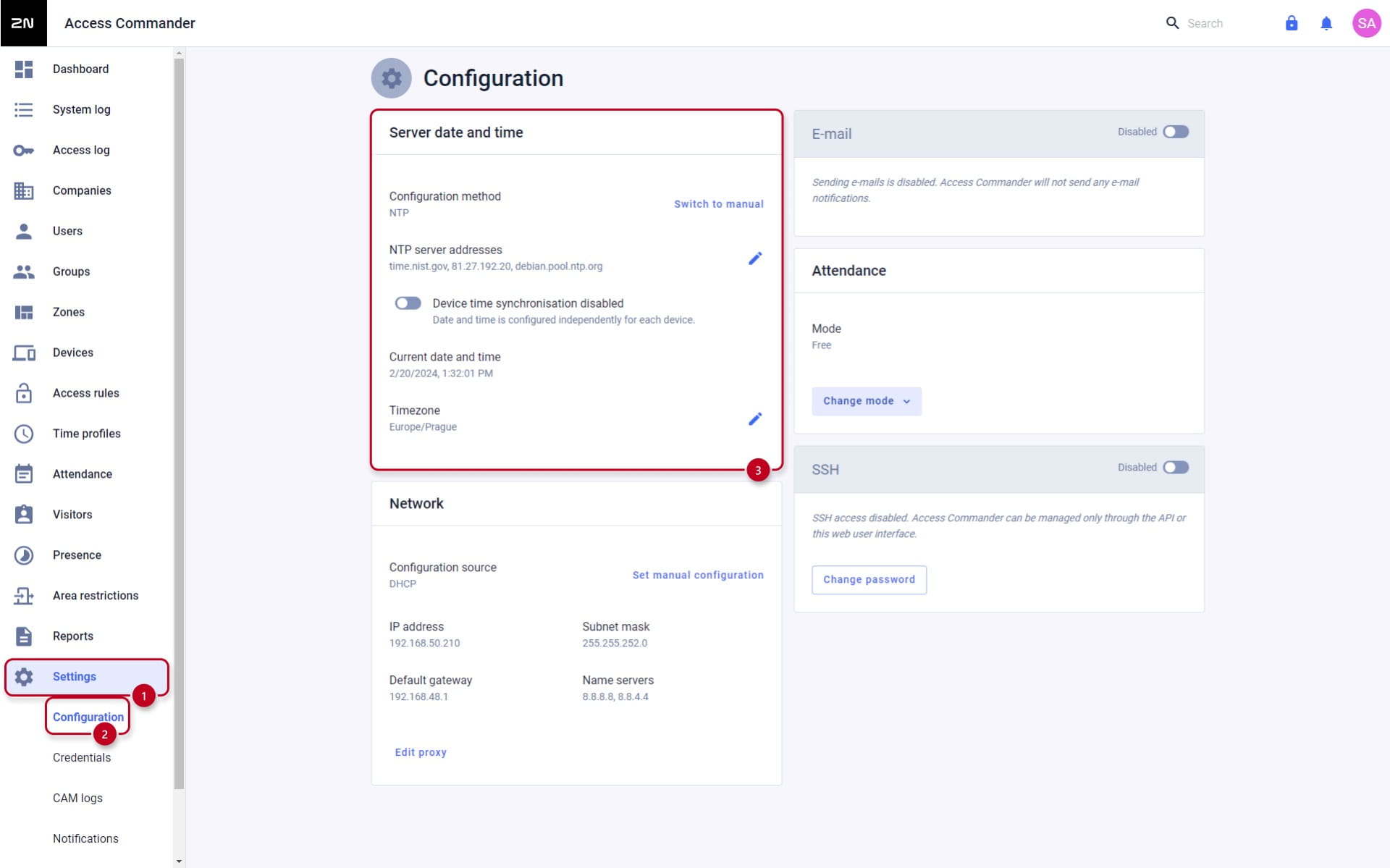Click the Access Commander title
Viewport: 1390px width, 868px height.
pos(130,23)
